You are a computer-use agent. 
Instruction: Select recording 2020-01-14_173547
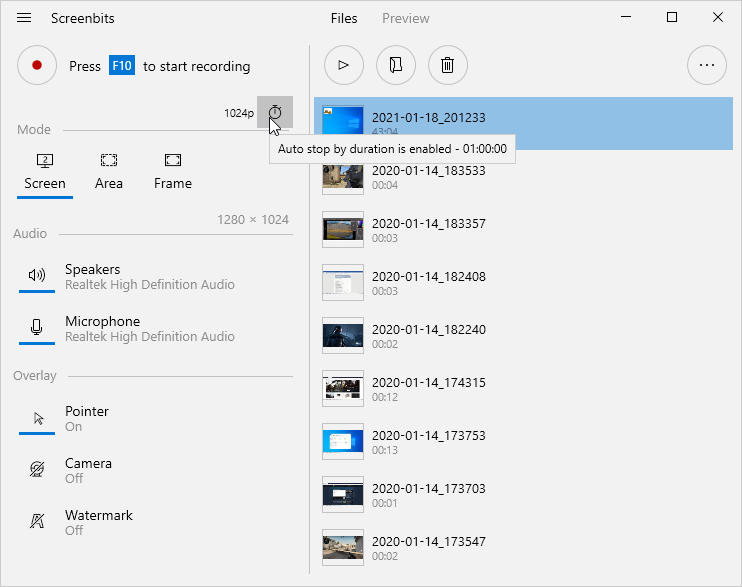coord(523,548)
